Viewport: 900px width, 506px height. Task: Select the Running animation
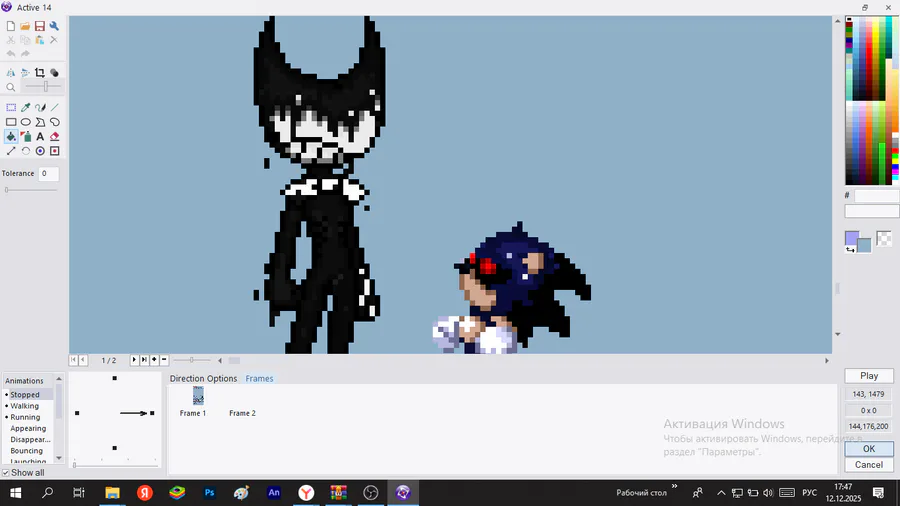point(25,417)
